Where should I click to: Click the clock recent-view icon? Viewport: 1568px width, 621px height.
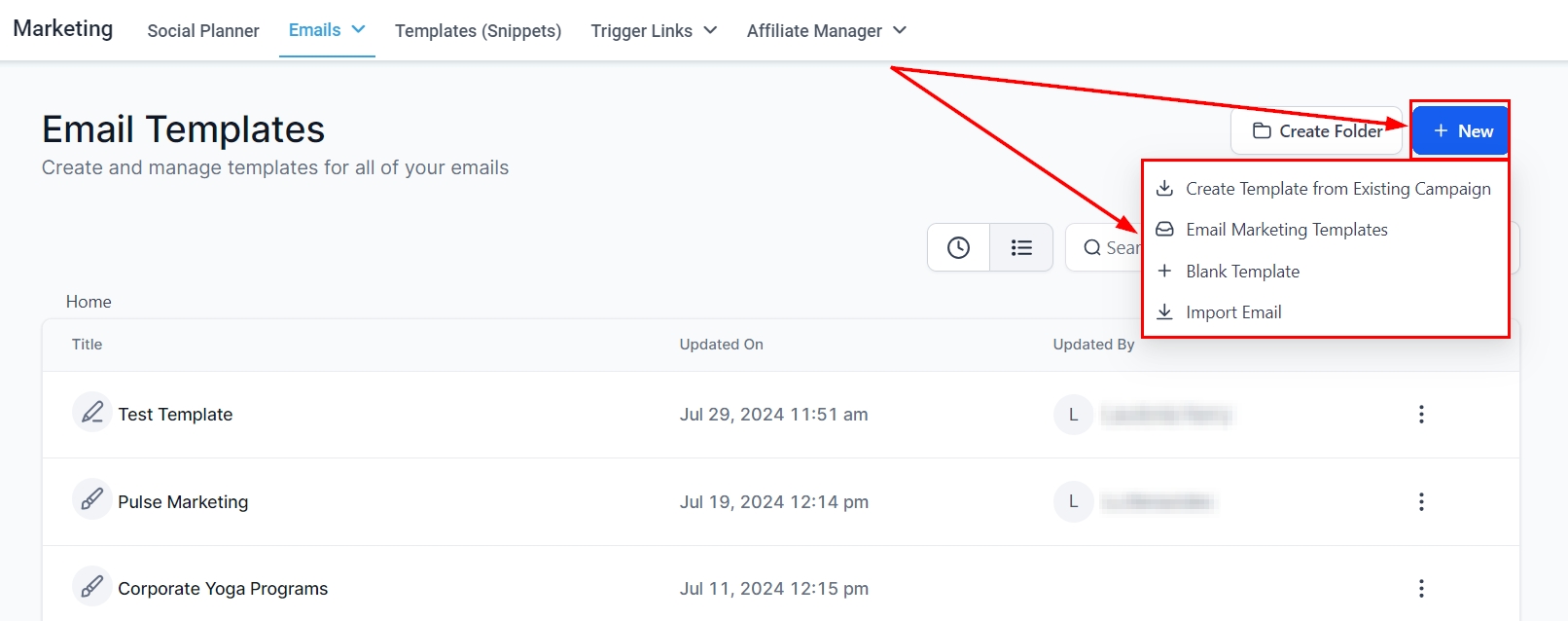point(958,248)
